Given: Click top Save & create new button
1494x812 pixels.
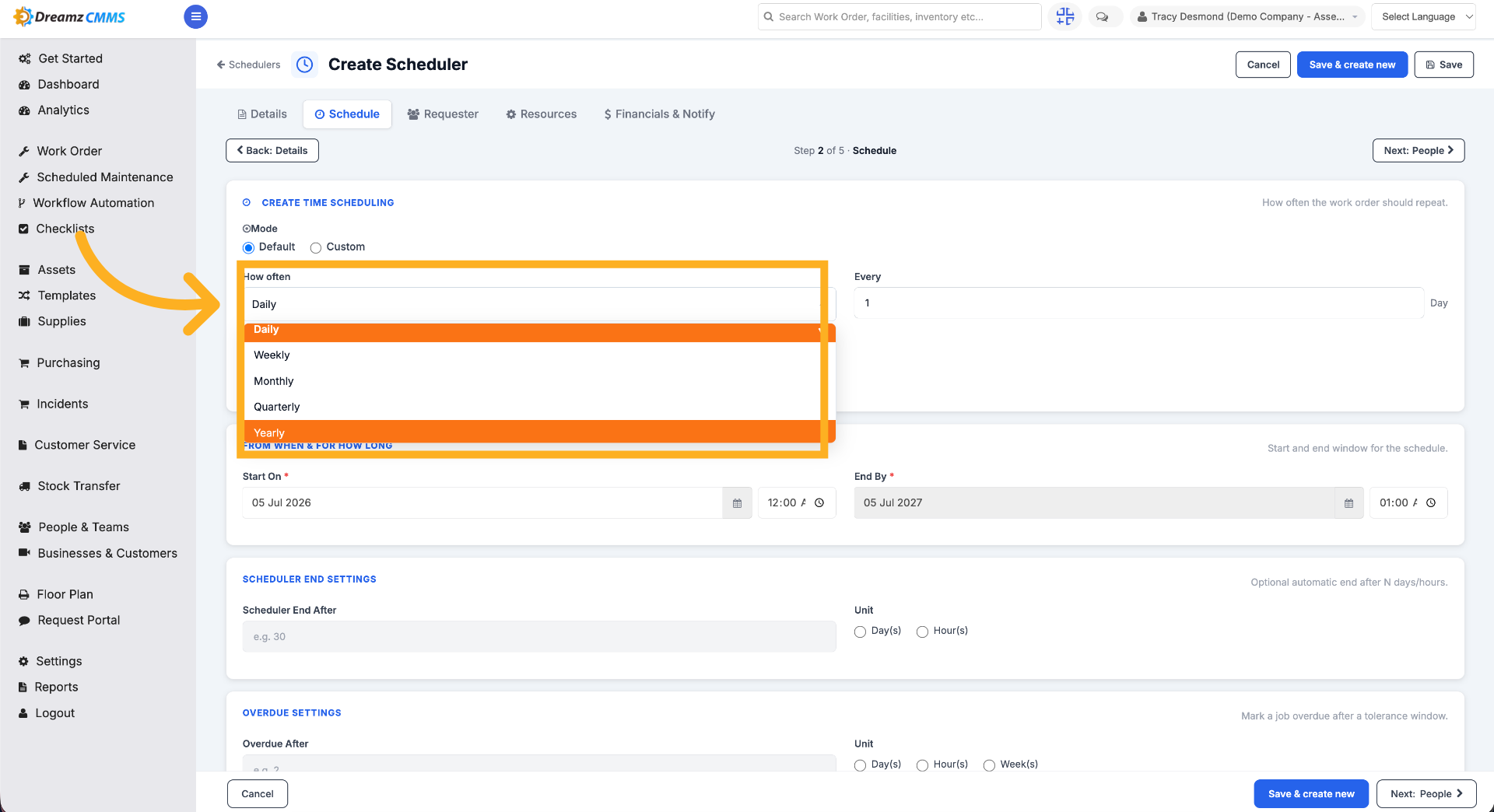Looking at the screenshot, I should point(1352,65).
